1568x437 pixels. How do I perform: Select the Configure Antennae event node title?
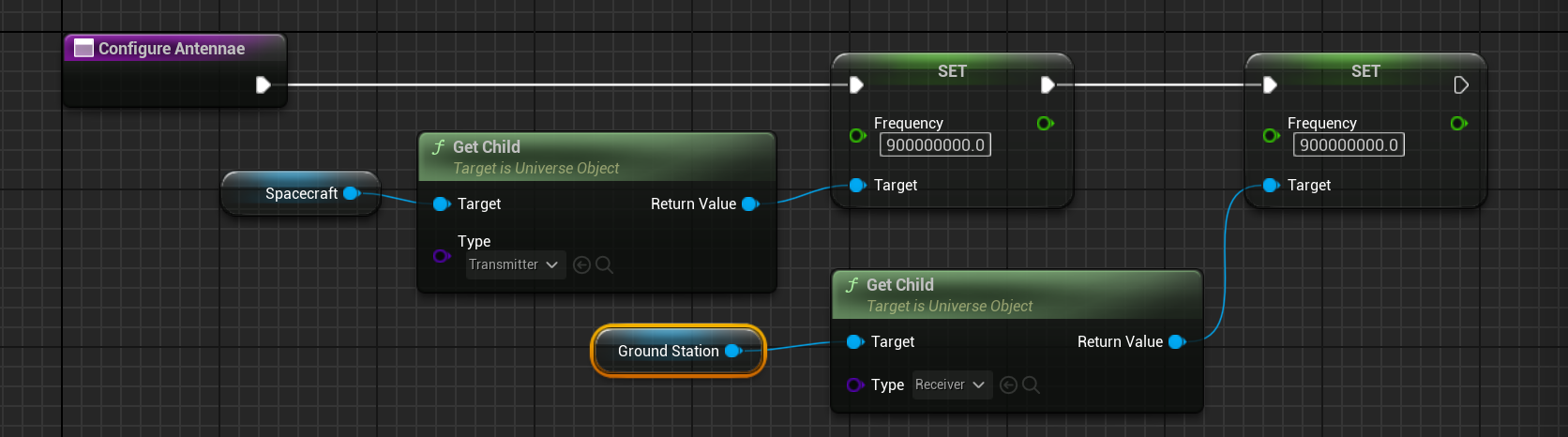pos(172,49)
